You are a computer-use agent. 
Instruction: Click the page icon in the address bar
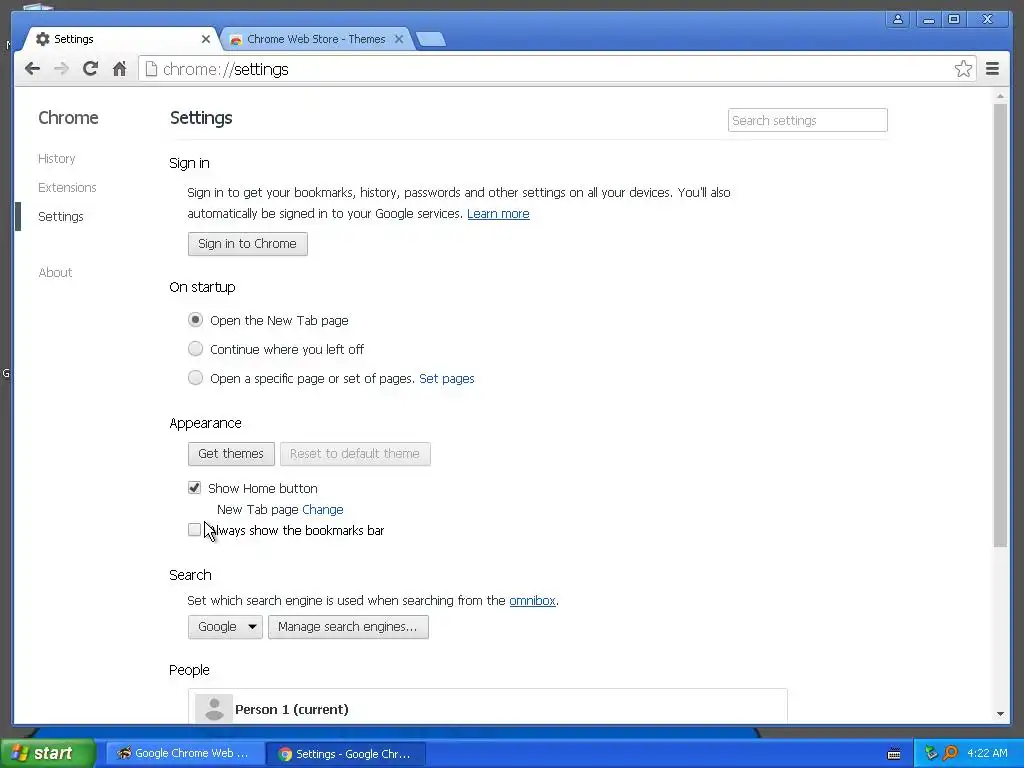(x=151, y=69)
